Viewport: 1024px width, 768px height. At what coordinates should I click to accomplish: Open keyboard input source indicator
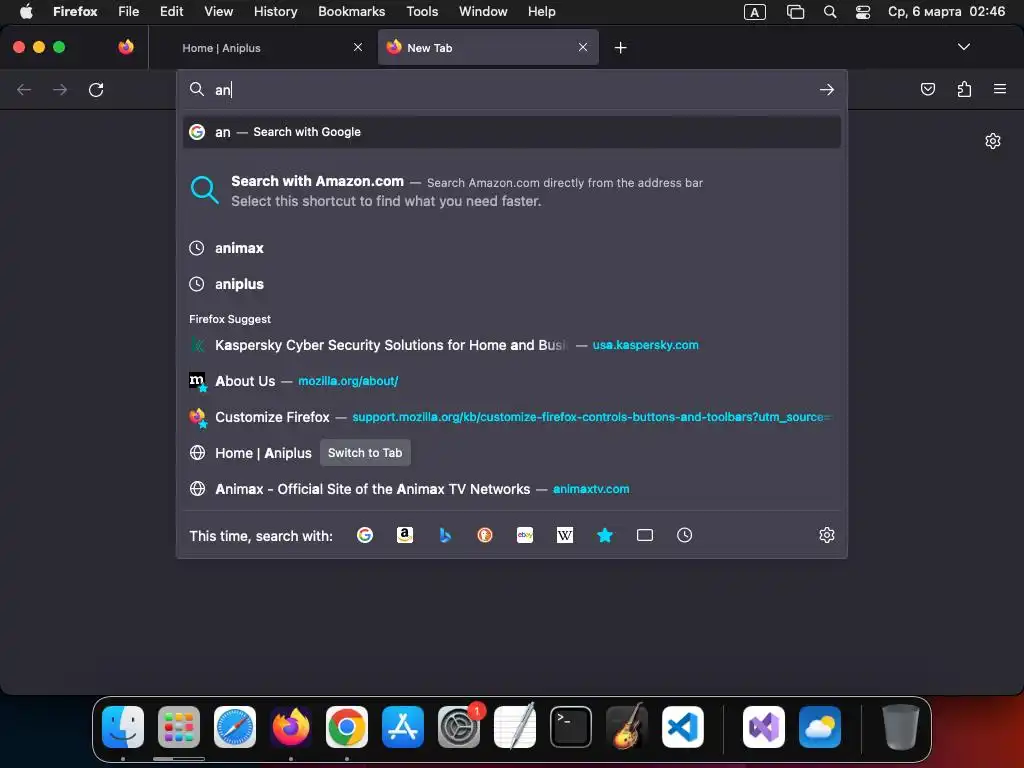[754, 12]
